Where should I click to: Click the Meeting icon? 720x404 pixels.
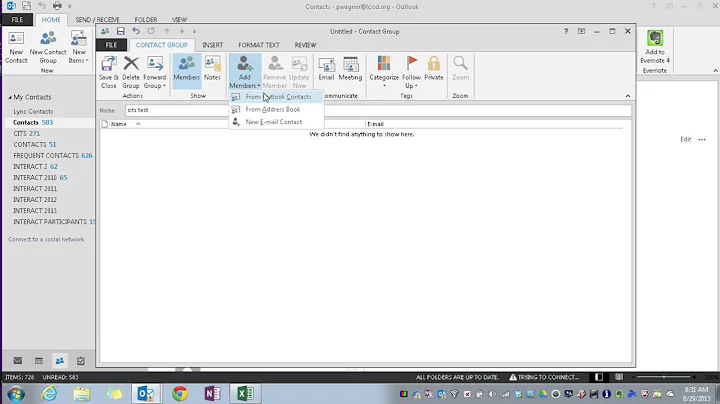pos(350,68)
